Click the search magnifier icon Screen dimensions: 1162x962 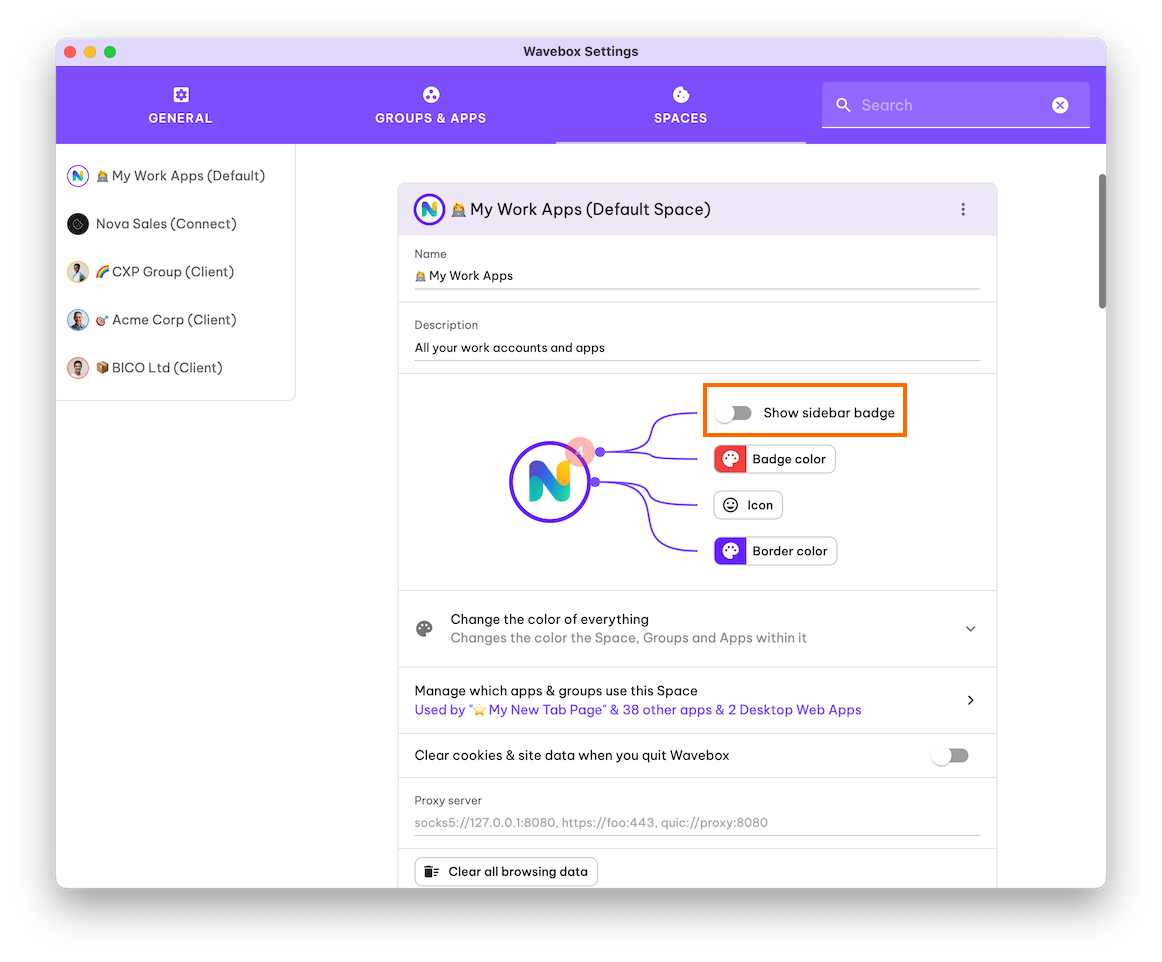click(843, 105)
